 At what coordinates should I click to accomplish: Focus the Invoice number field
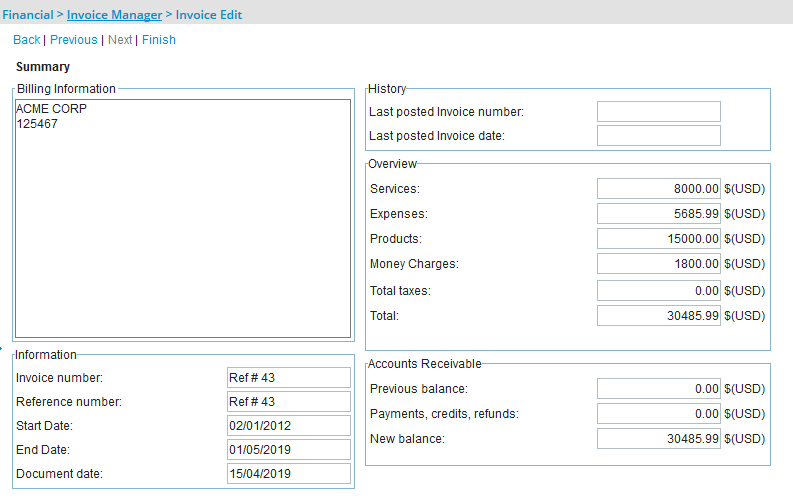click(289, 378)
